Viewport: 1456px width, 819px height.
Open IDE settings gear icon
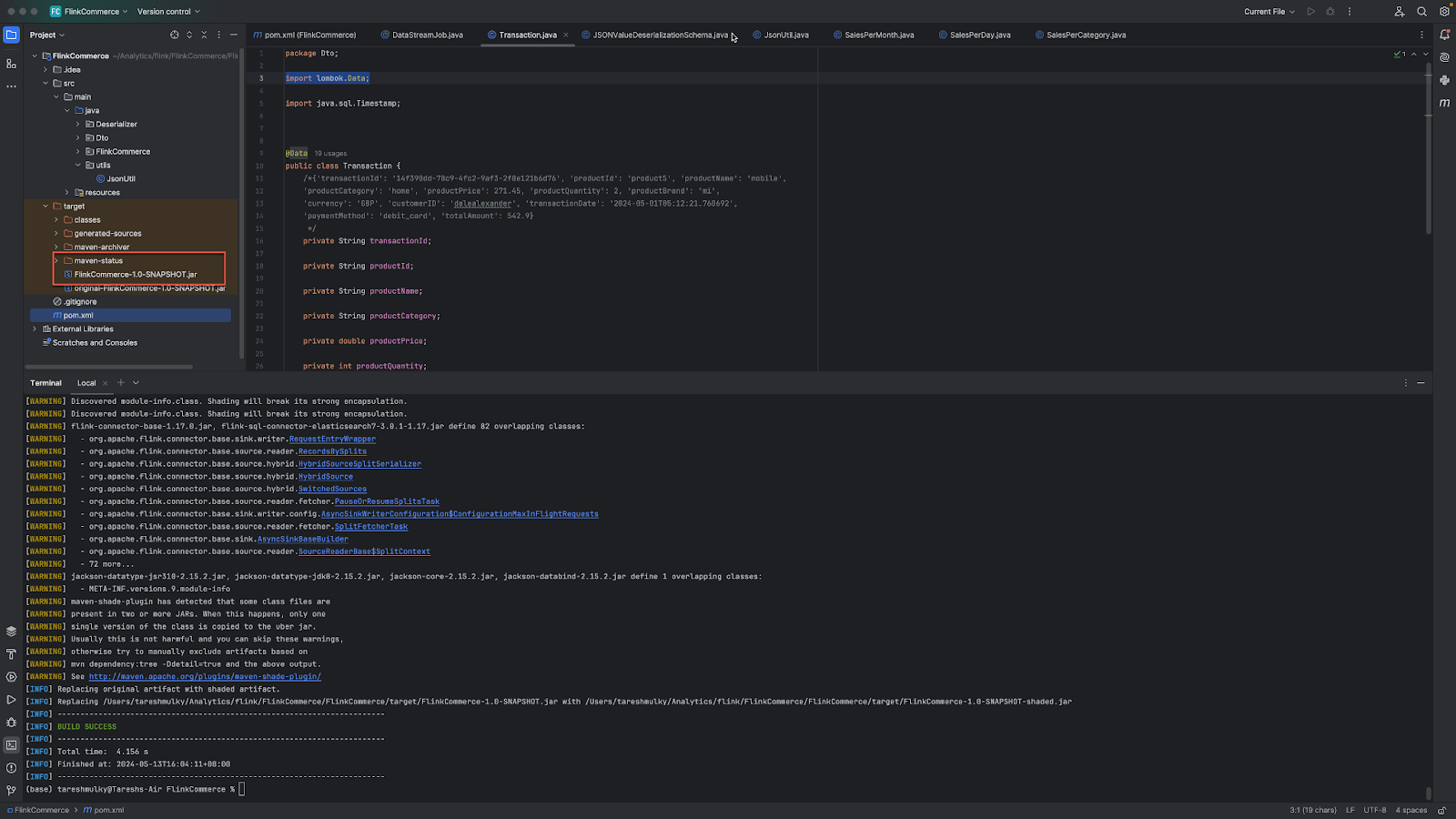[1444, 12]
